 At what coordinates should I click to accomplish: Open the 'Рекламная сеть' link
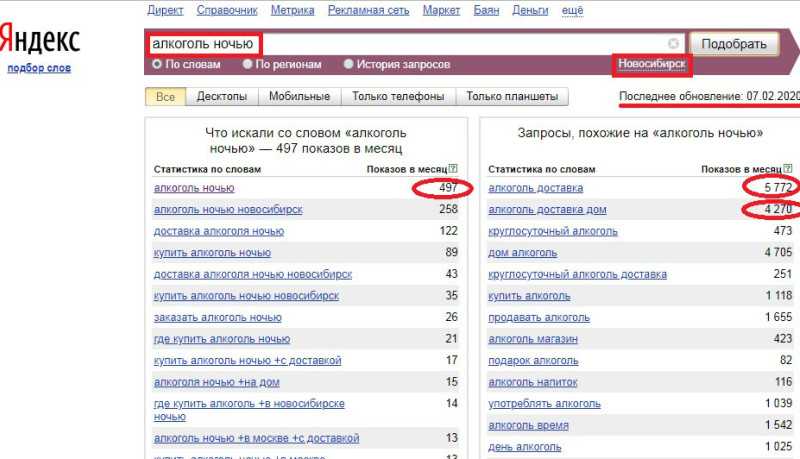click(368, 10)
